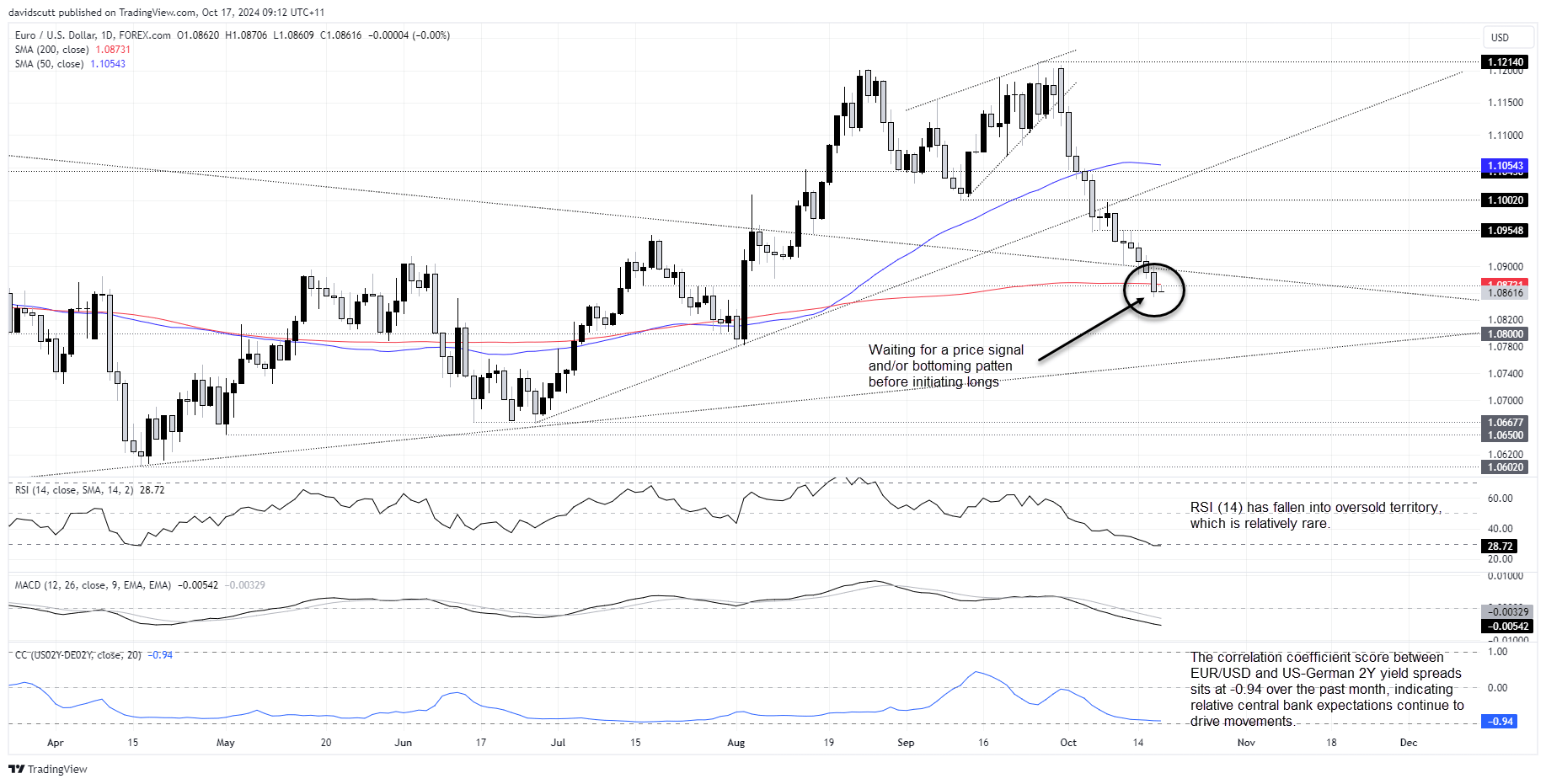Click the 1.07000 price axis tick

click(1506, 401)
